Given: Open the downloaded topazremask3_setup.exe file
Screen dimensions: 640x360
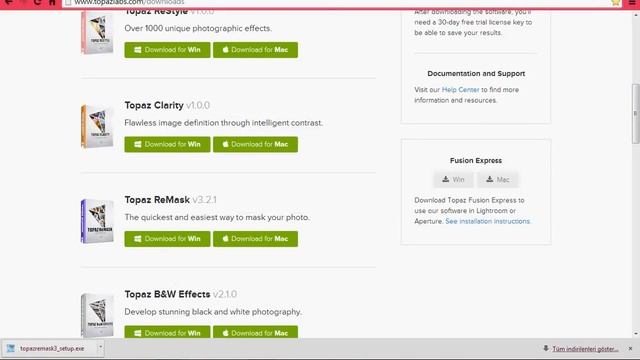Looking at the screenshot, I should (x=48, y=349).
